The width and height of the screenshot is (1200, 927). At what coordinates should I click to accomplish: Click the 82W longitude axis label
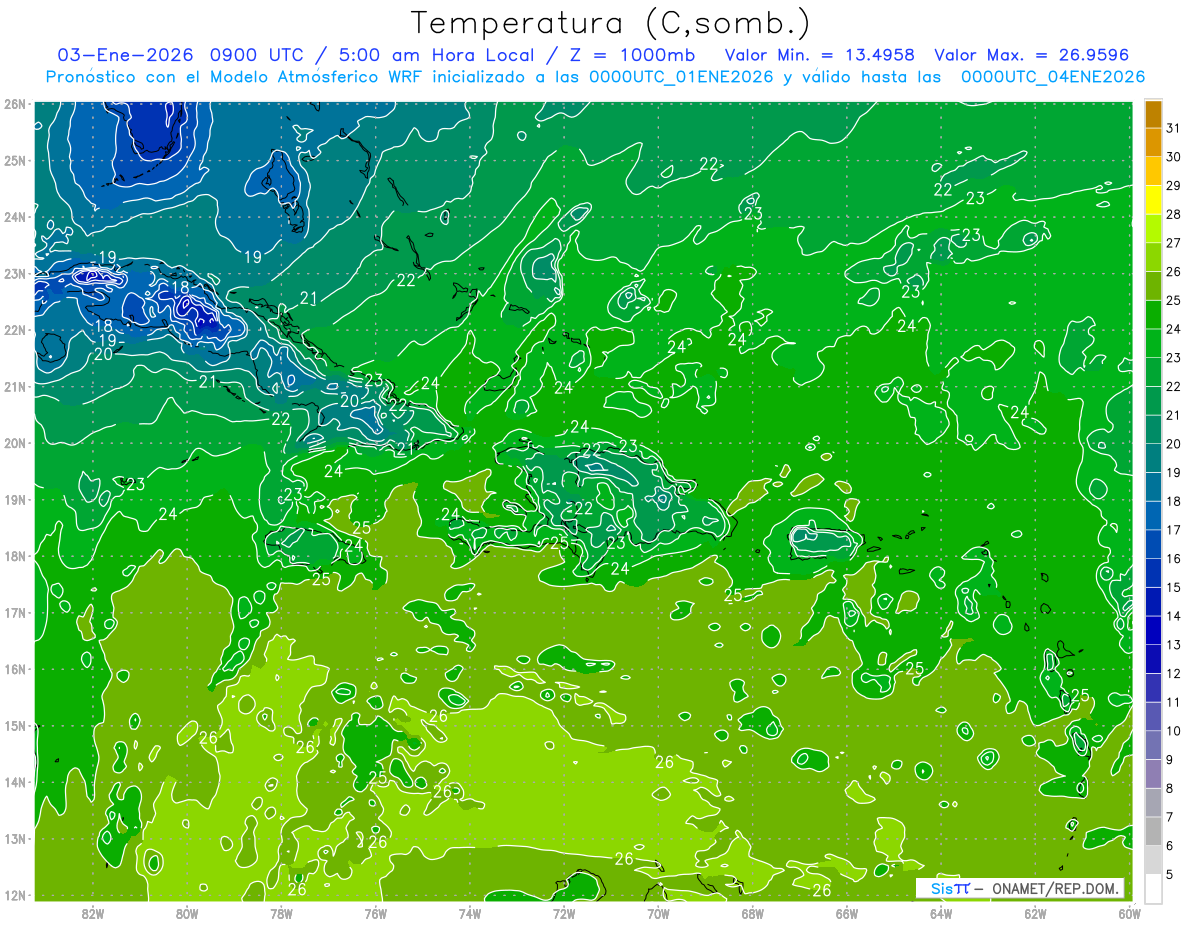[x=93, y=914]
